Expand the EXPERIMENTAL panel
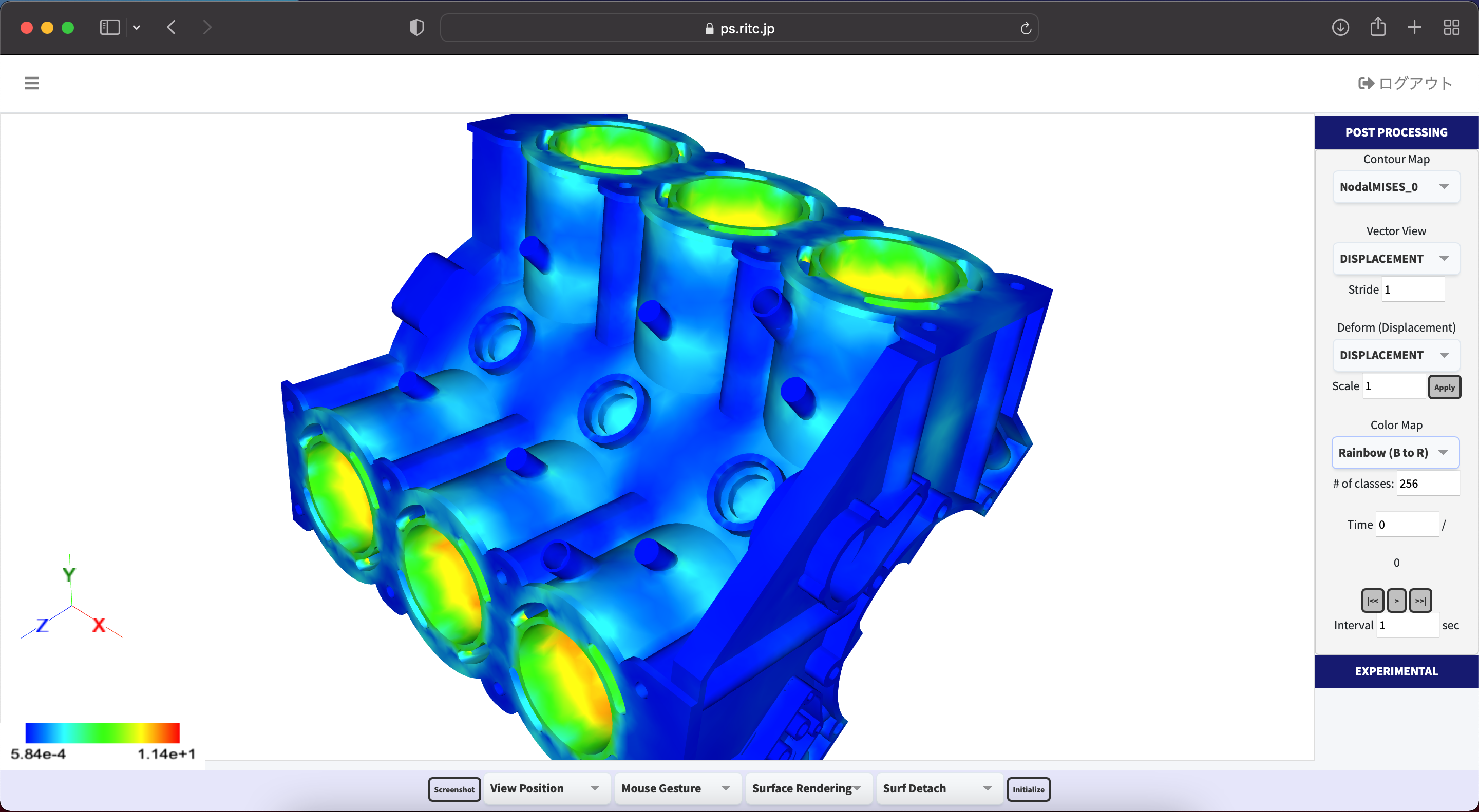The width and height of the screenshot is (1479, 812). tap(1396, 671)
